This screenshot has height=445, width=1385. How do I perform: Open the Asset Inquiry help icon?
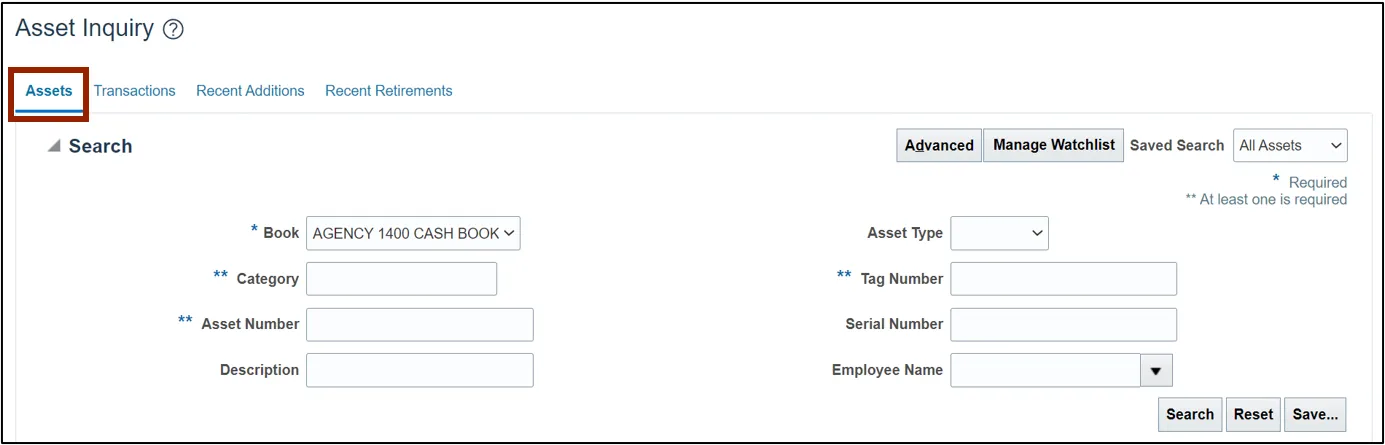click(x=173, y=30)
